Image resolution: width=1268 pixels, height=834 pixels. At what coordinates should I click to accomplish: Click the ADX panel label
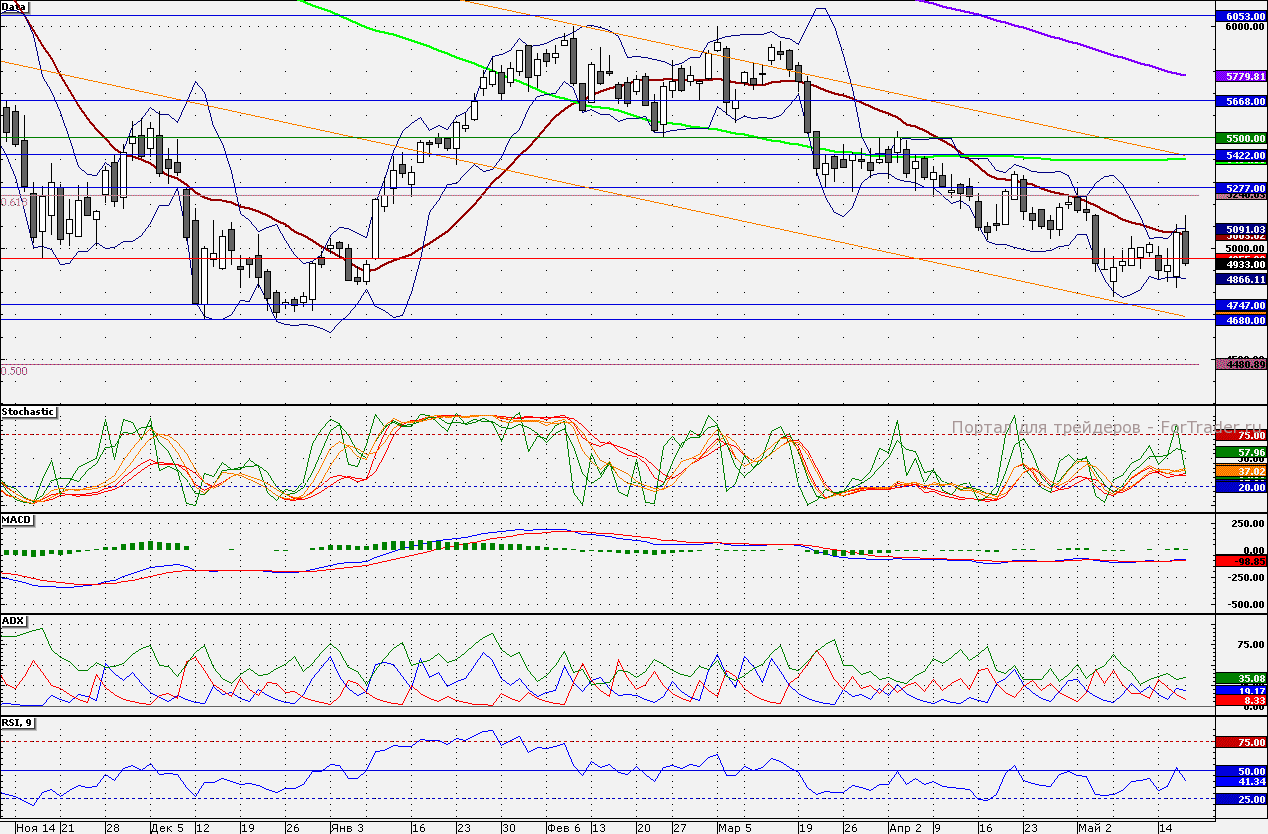tap(14, 620)
